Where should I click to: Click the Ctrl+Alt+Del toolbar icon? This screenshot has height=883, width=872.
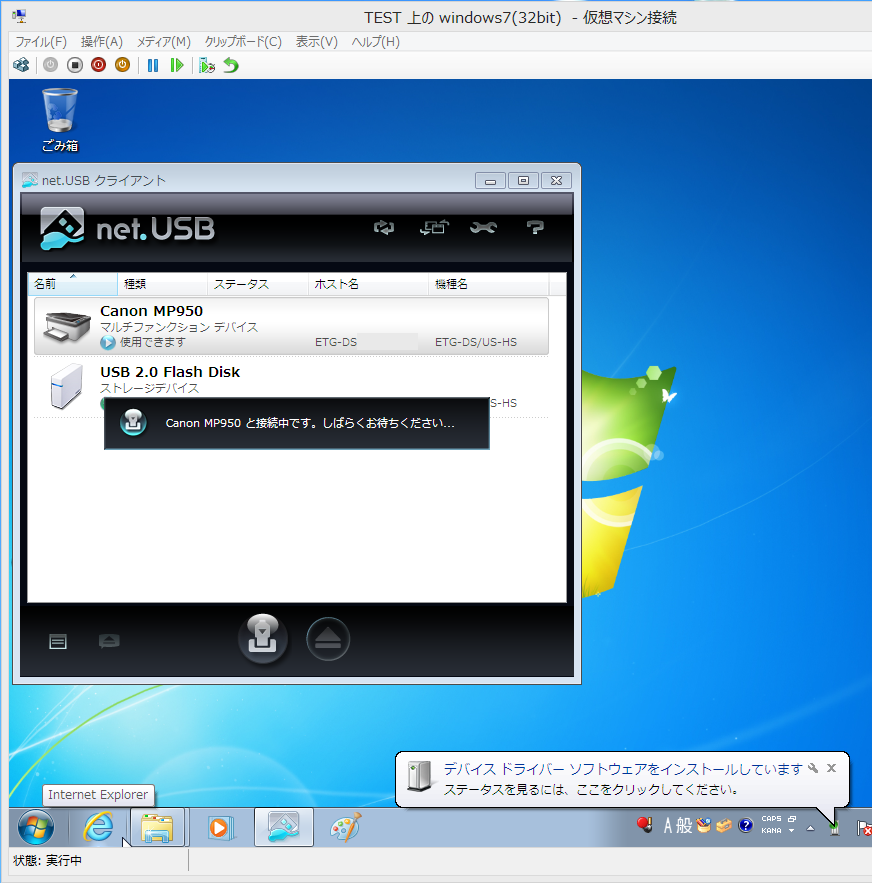point(21,65)
